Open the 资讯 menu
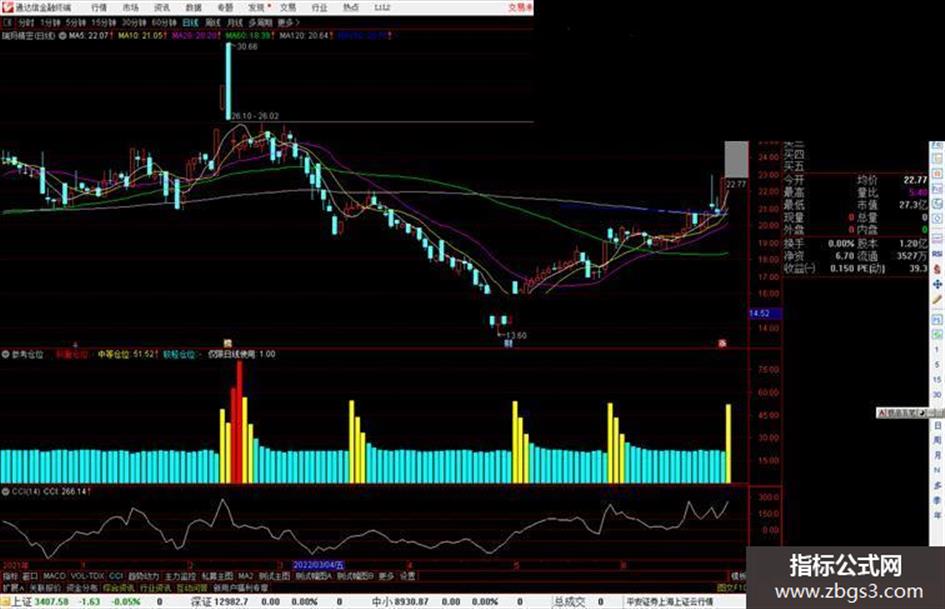 click(x=162, y=8)
